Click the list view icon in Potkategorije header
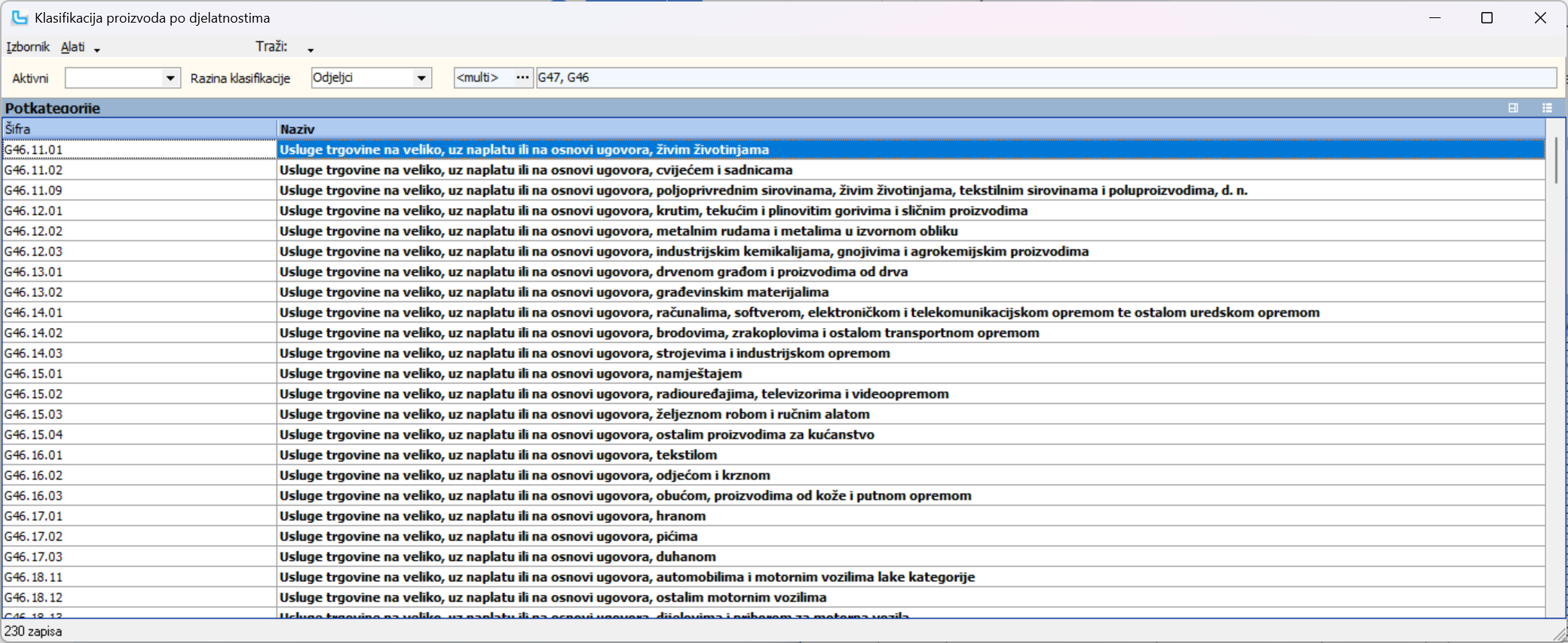The height and width of the screenshot is (643, 1568). [x=1547, y=108]
